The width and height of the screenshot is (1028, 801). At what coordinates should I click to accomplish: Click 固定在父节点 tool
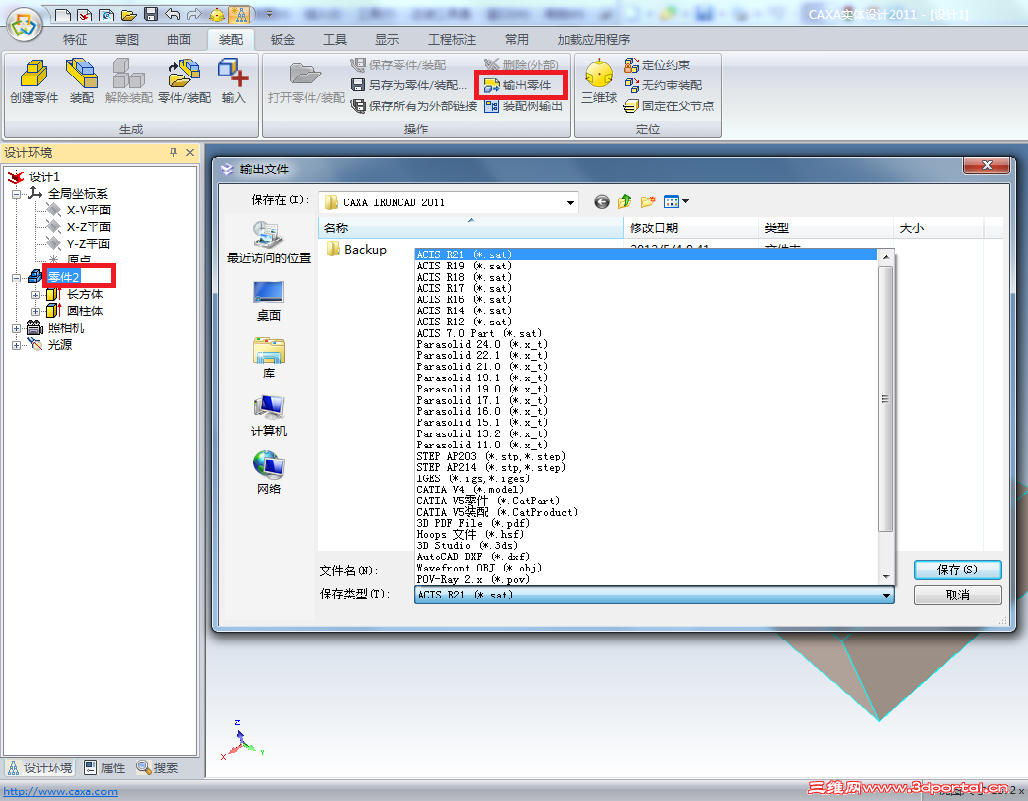(x=669, y=106)
